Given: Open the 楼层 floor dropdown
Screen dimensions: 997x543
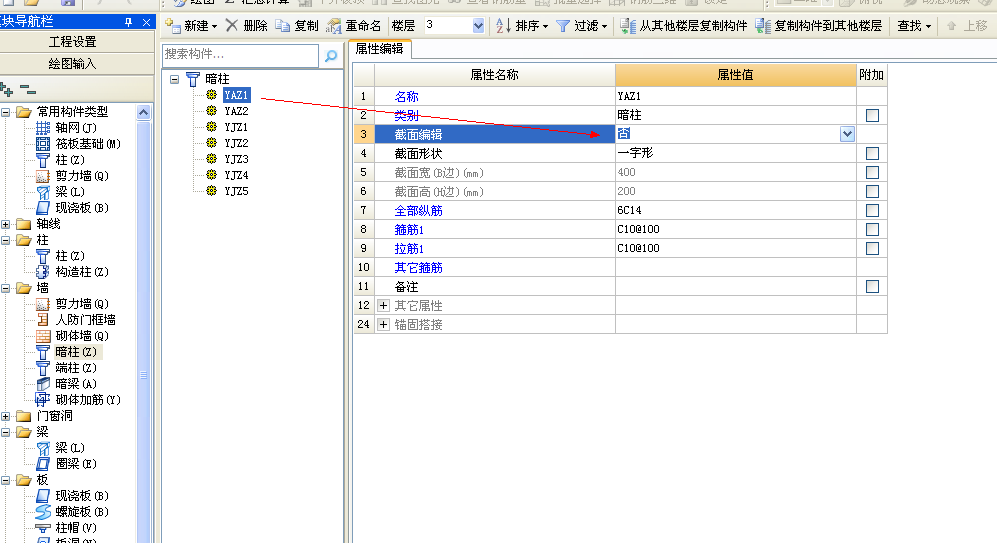Looking at the screenshot, I should (478, 26).
